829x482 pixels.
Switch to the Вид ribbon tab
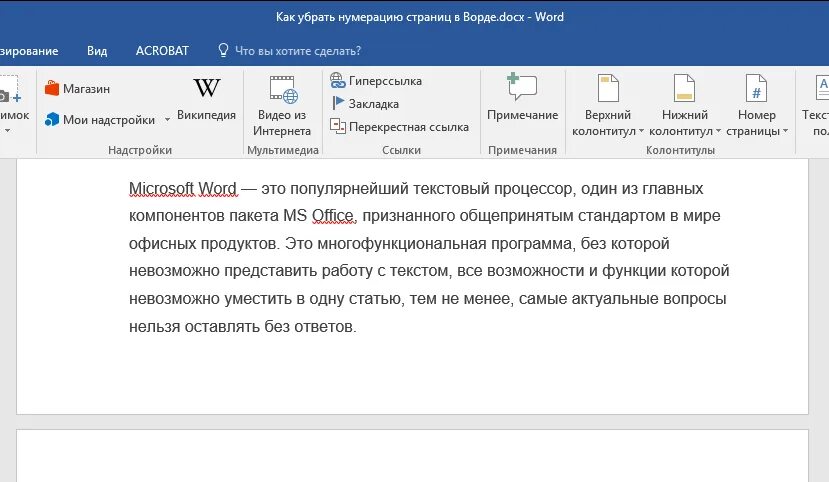[97, 51]
